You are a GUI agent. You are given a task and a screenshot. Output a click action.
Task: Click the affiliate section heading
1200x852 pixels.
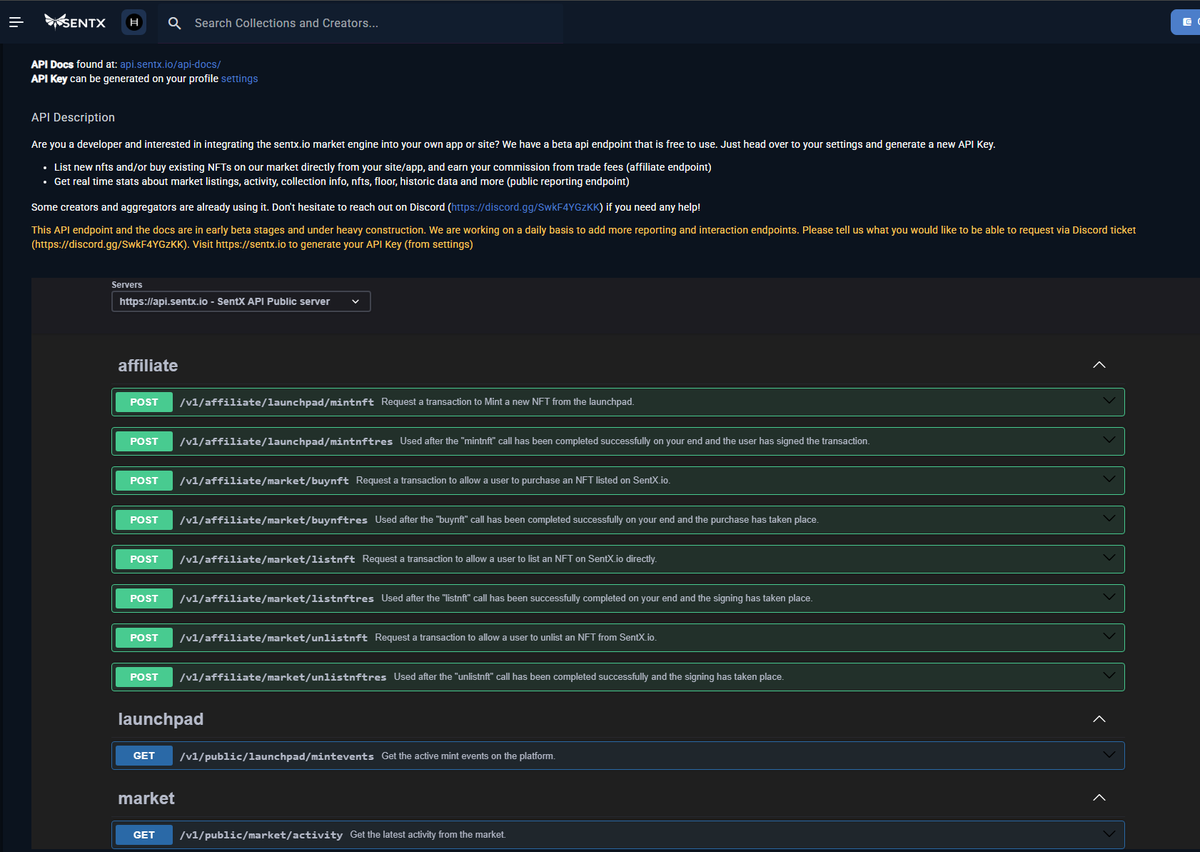[148, 366]
